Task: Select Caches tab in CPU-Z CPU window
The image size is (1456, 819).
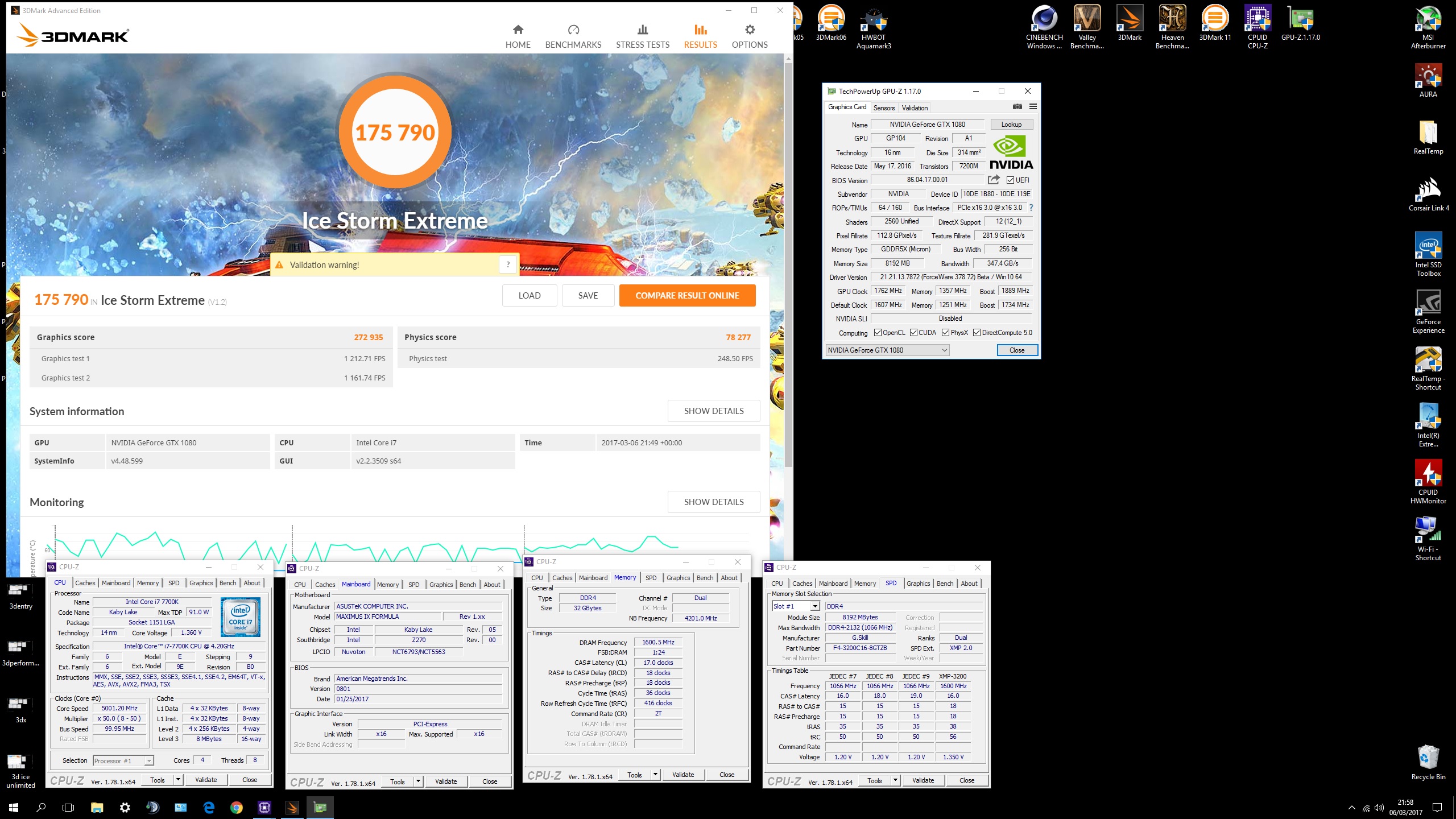Action: point(85,583)
